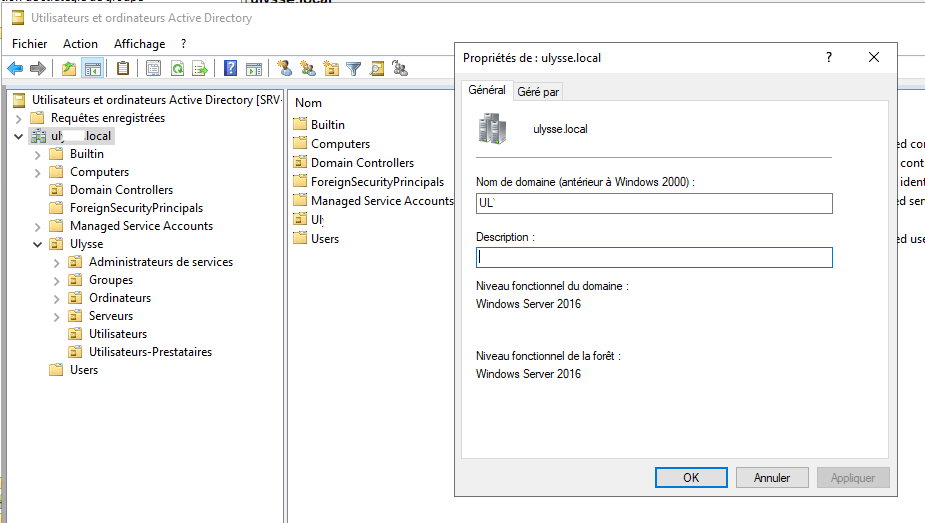The width and height of the screenshot is (925, 523).
Task: Collapse the domain .local tree node
Action: pos(18,136)
